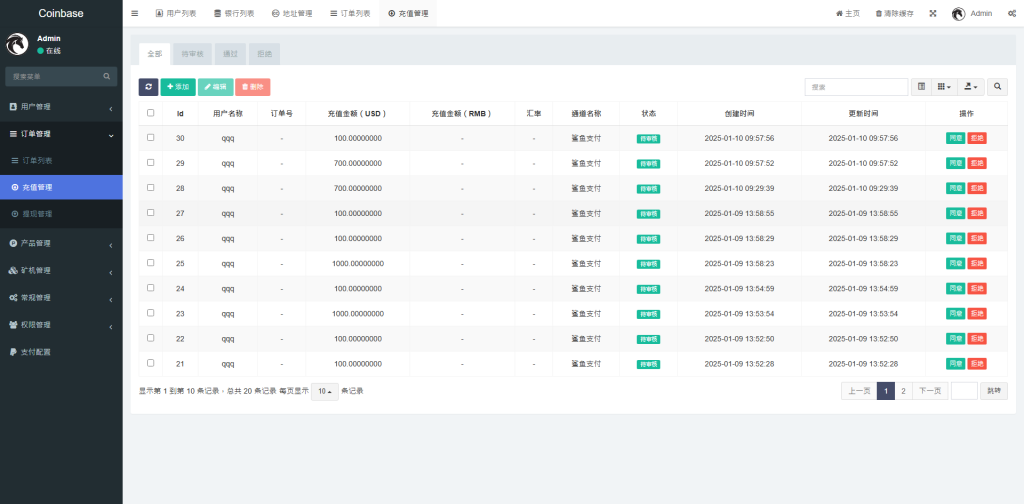Click the green 添加 button
This screenshot has width=1024, height=504.
click(178, 87)
